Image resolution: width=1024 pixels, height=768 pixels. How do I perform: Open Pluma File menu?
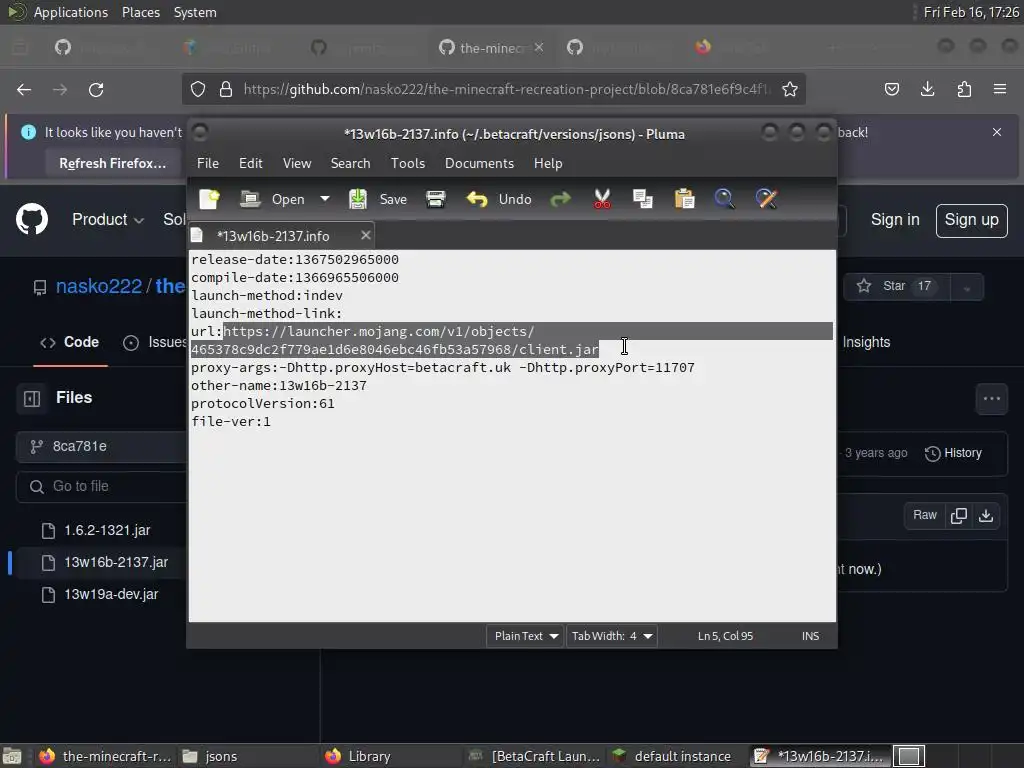point(208,163)
